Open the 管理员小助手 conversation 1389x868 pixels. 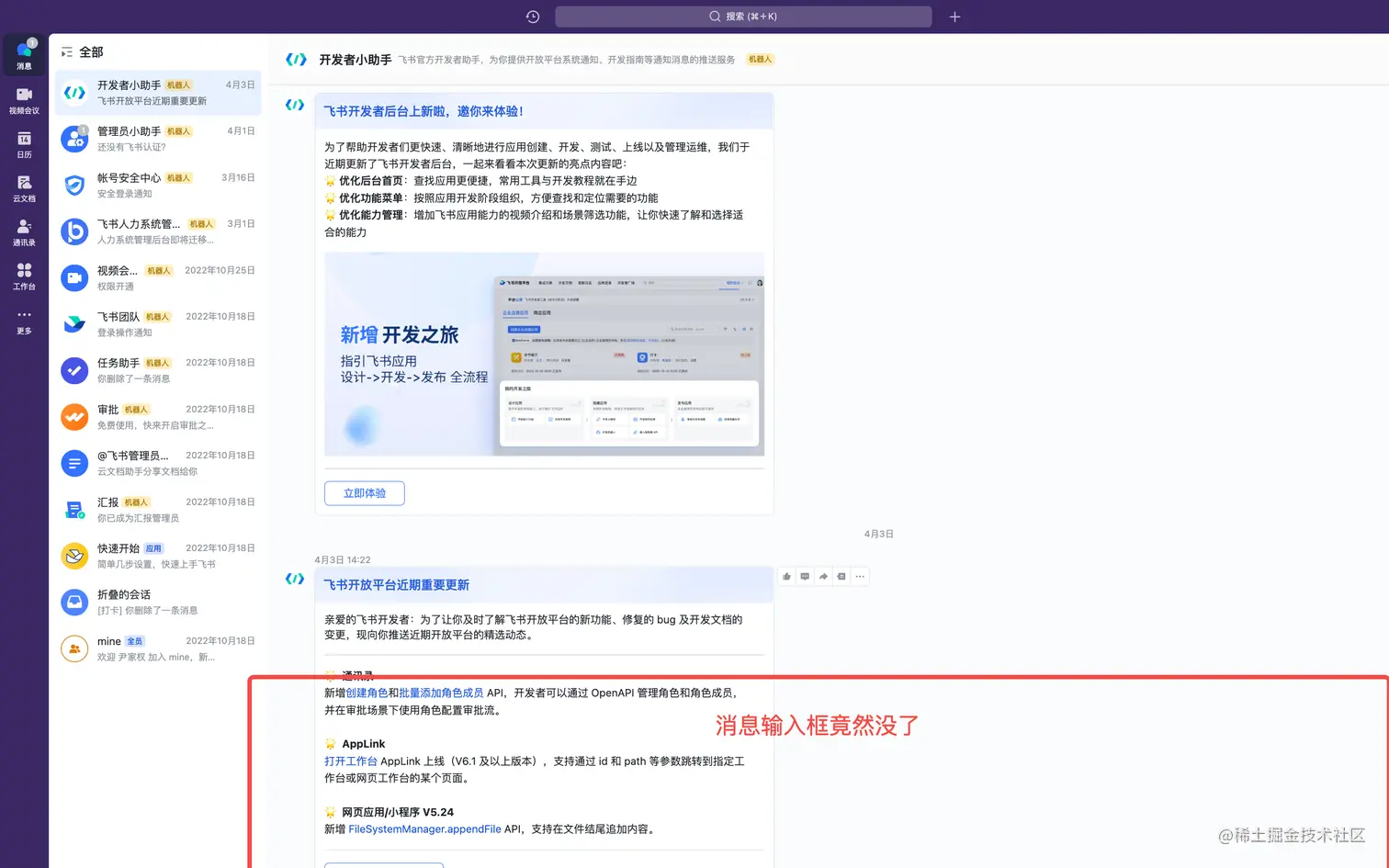pyautogui.click(x=158, y=139)
